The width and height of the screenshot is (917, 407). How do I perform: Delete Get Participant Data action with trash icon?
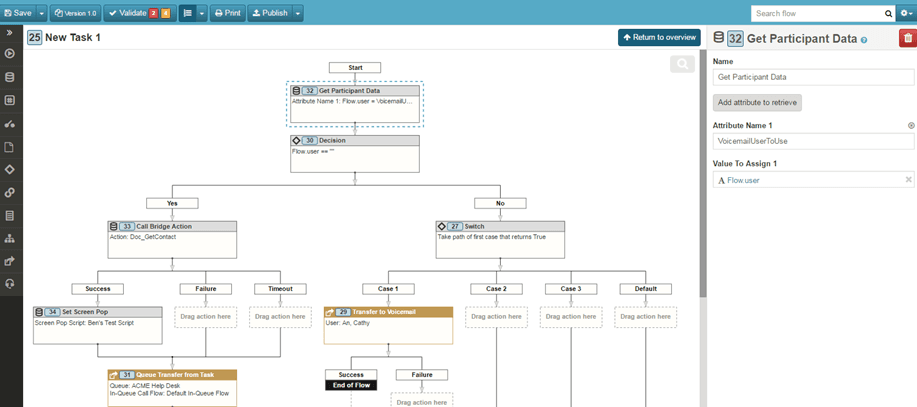point(907,38)
